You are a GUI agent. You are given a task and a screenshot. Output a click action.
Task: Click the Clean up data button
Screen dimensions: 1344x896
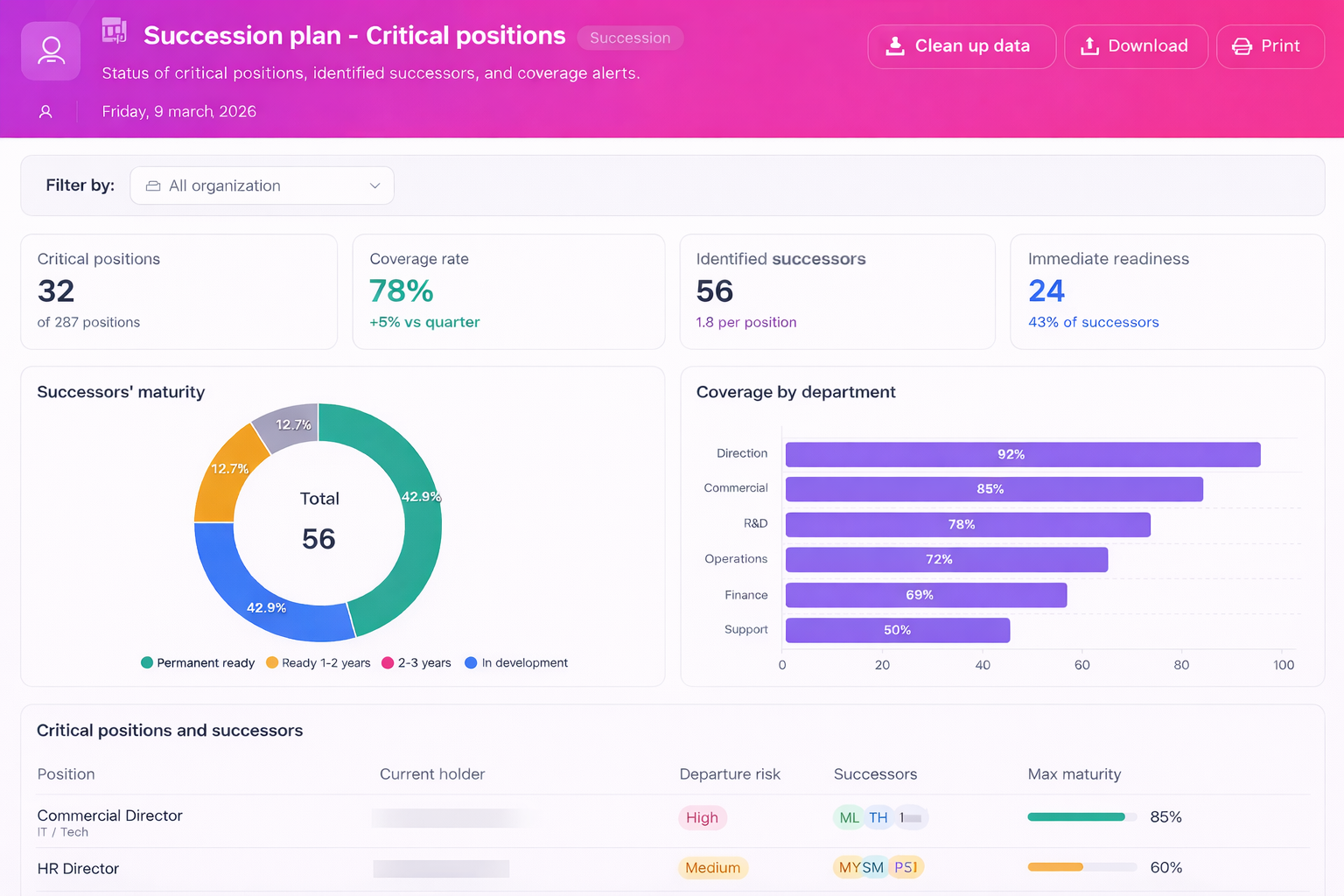pos(961,46)
